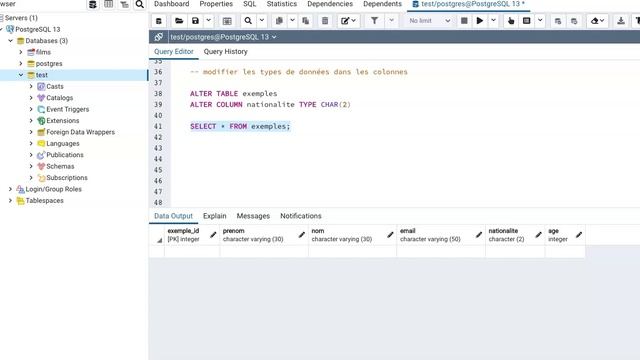640x360 pixels.
Task: Open the test/postgres@PostgreSQL 13 connection dropdown
Action: pyautogui.click(x=223, y=37)
